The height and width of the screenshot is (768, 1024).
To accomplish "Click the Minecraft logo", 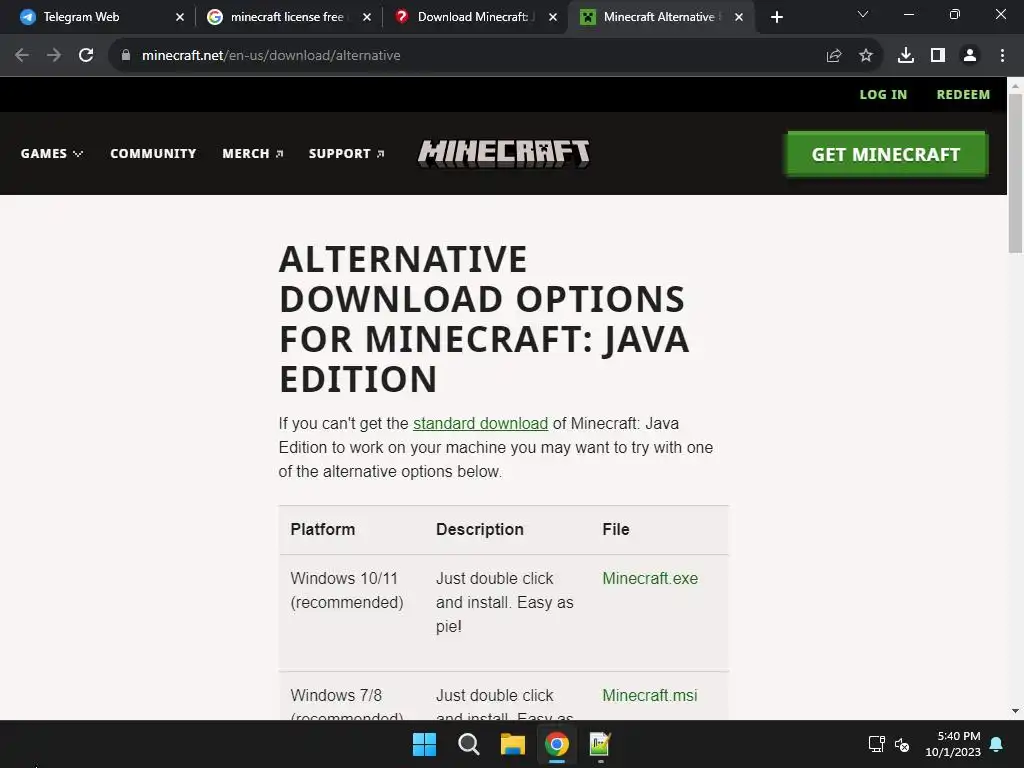I will (504, 153).
